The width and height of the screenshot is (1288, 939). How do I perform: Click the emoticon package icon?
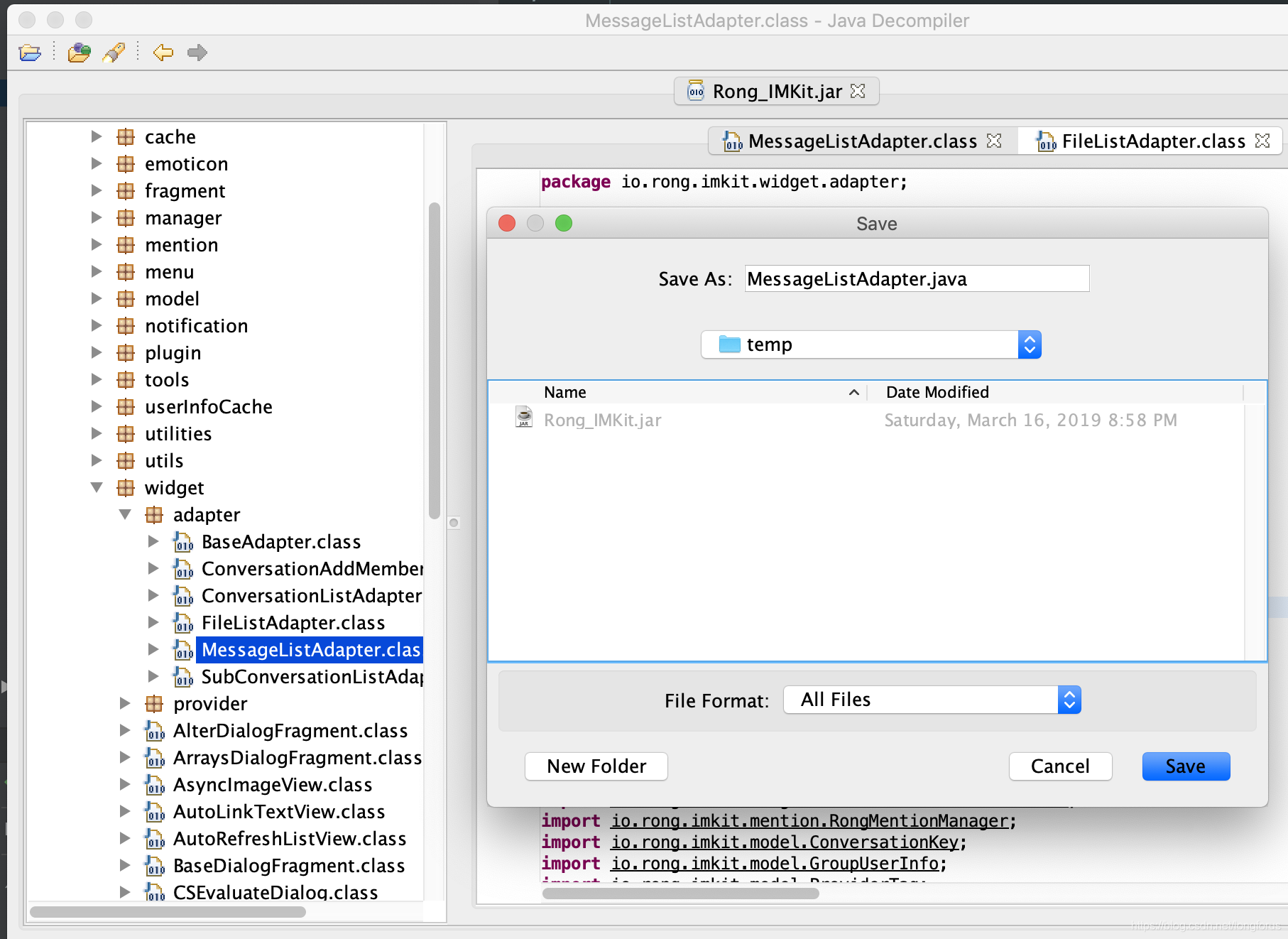[x=126, y=163]
